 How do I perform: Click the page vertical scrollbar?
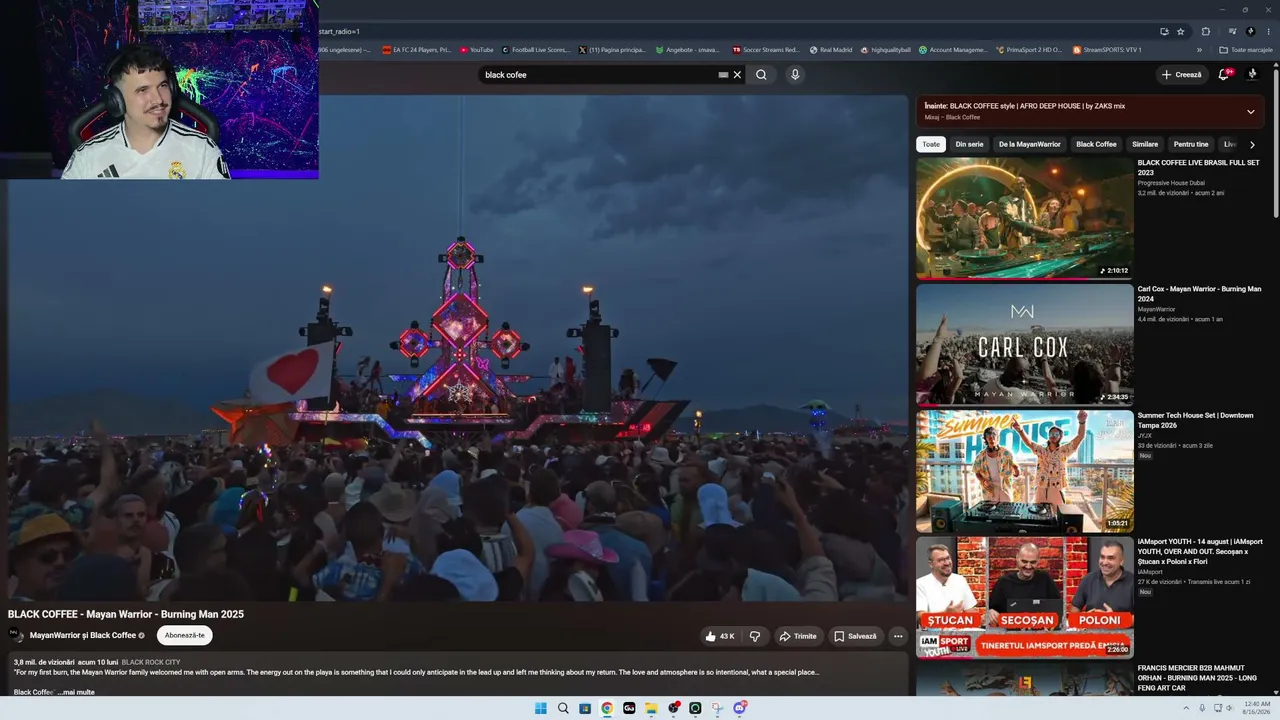[x=1276, y=140]
